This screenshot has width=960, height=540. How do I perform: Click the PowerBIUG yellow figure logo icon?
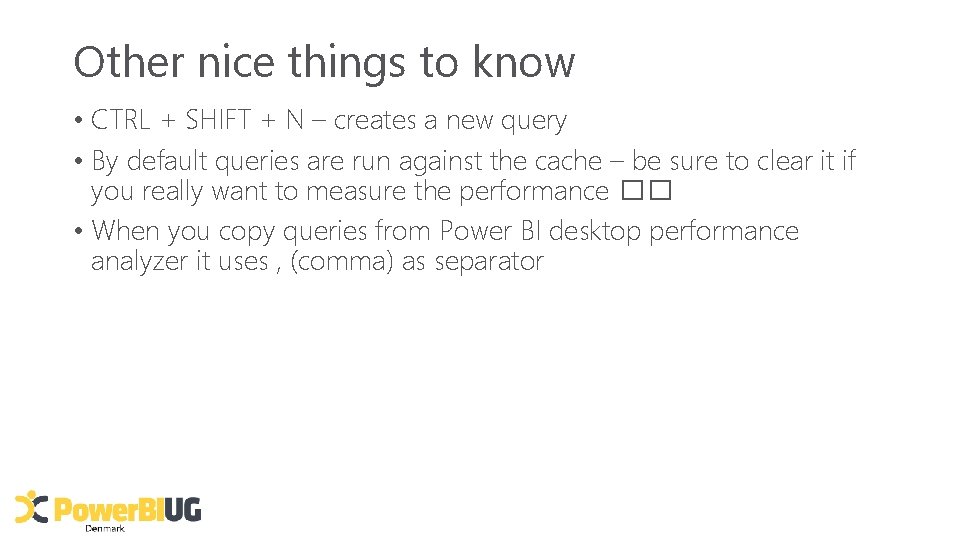(x=31, y=507)
